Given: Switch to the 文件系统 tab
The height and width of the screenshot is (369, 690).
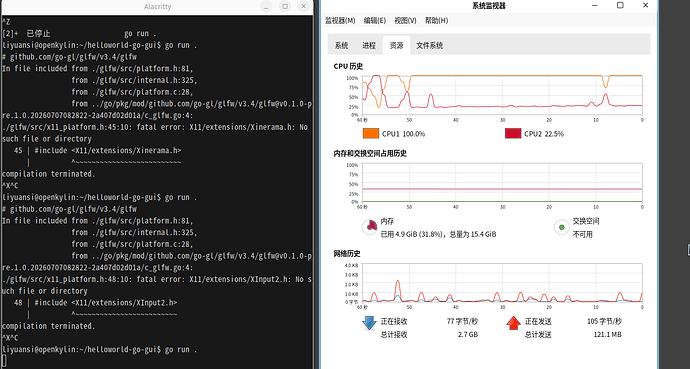Looking at the screenshot, I should click(429, 45).
